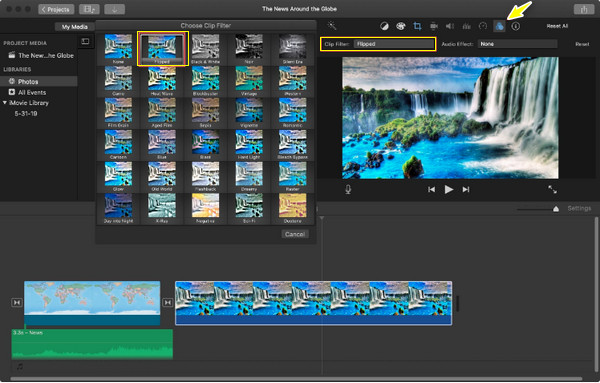Choose the Cartoon filter
The image size is (600, 383).
[118, 145]
